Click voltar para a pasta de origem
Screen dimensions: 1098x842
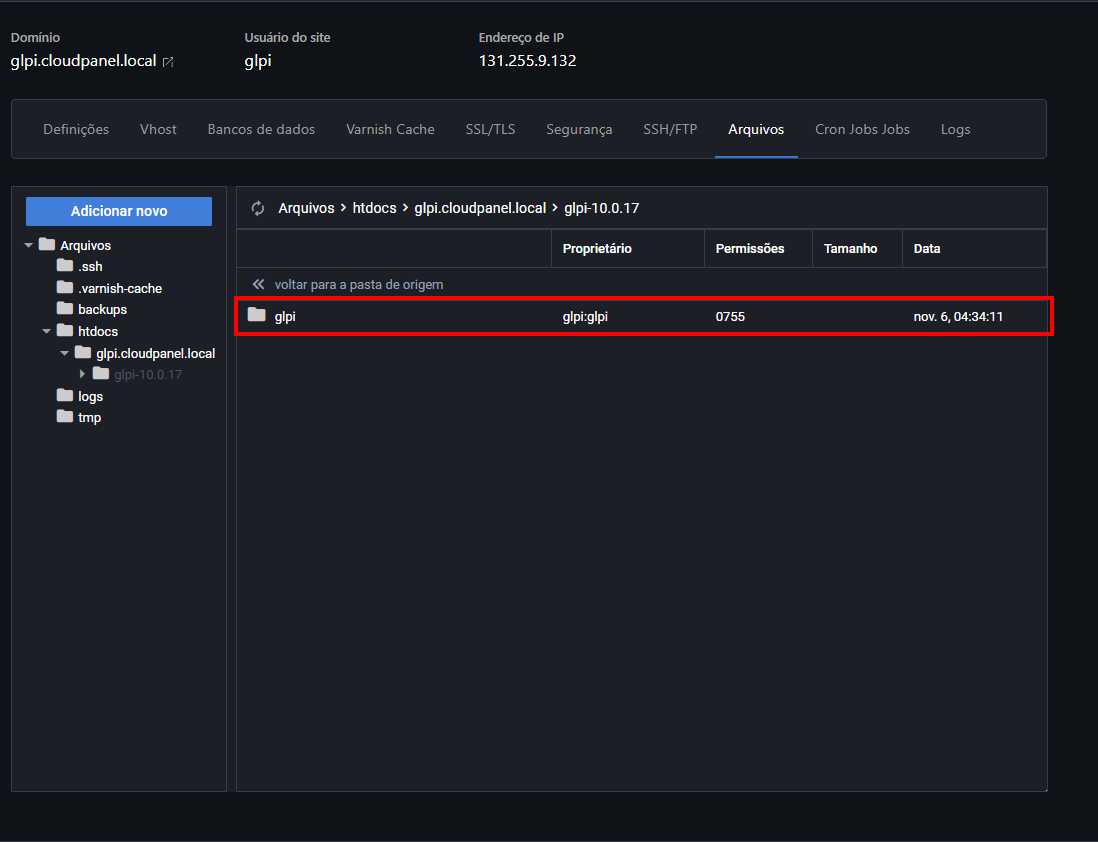[358, 284]
